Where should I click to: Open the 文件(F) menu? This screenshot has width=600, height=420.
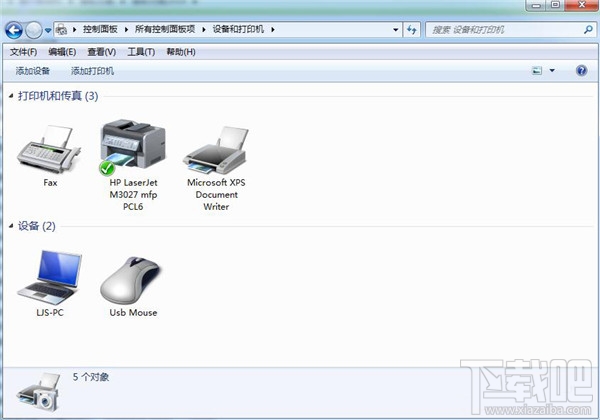point(24,52)
